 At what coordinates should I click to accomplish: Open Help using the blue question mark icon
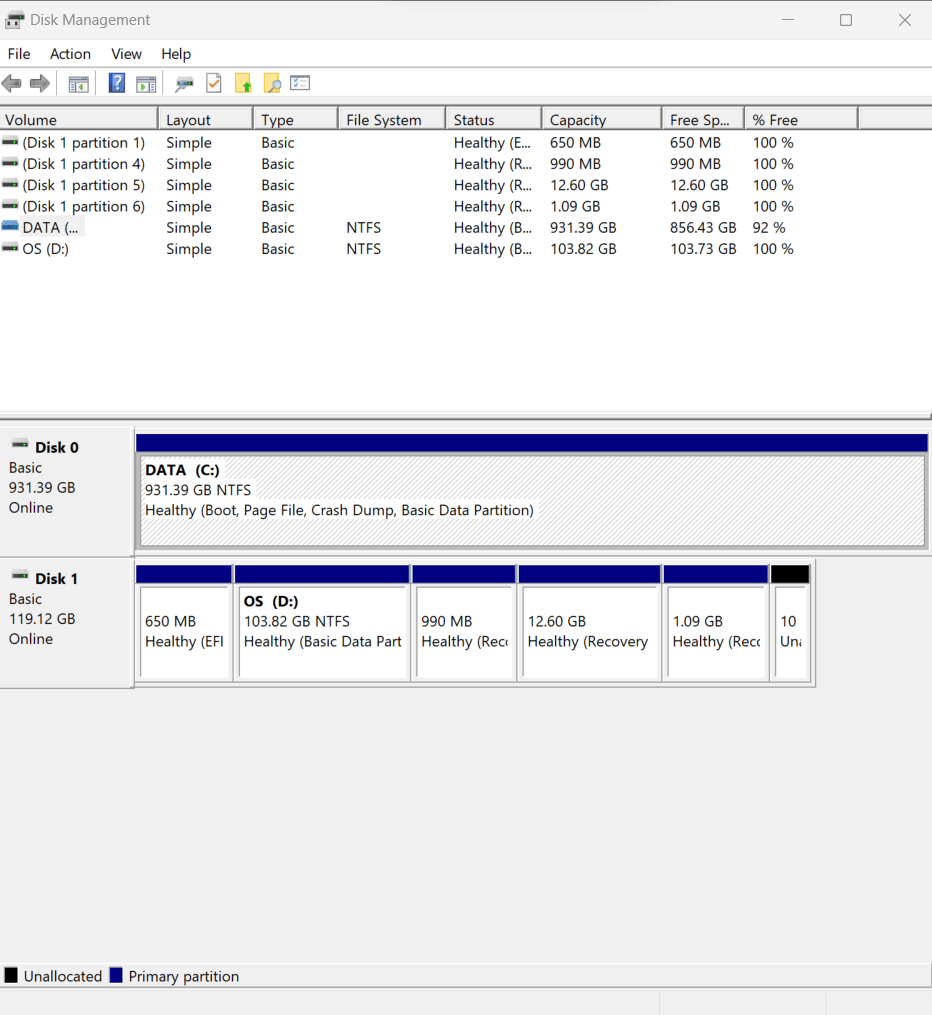117,83
